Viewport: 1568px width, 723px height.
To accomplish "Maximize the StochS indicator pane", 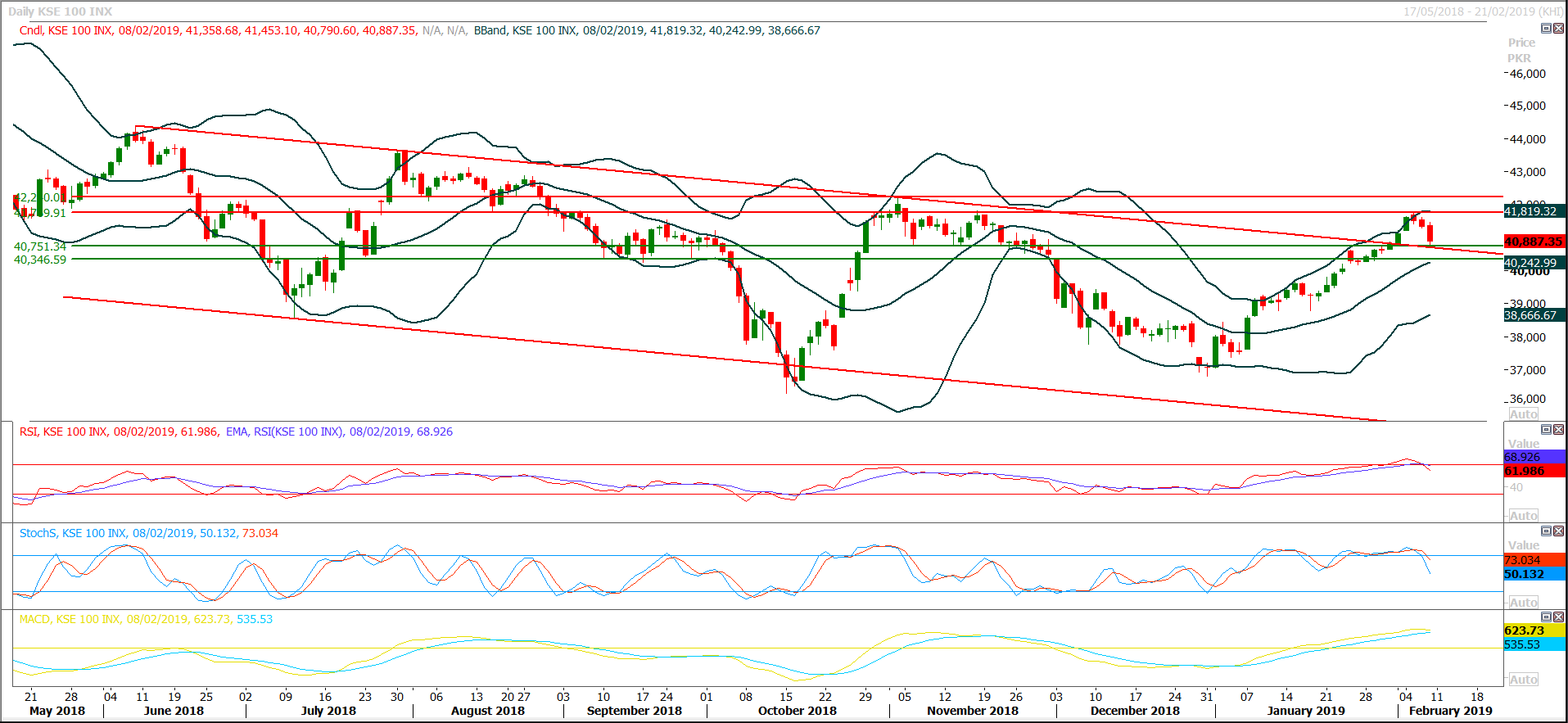I will pyautogui.click(x=1546, y=531).
